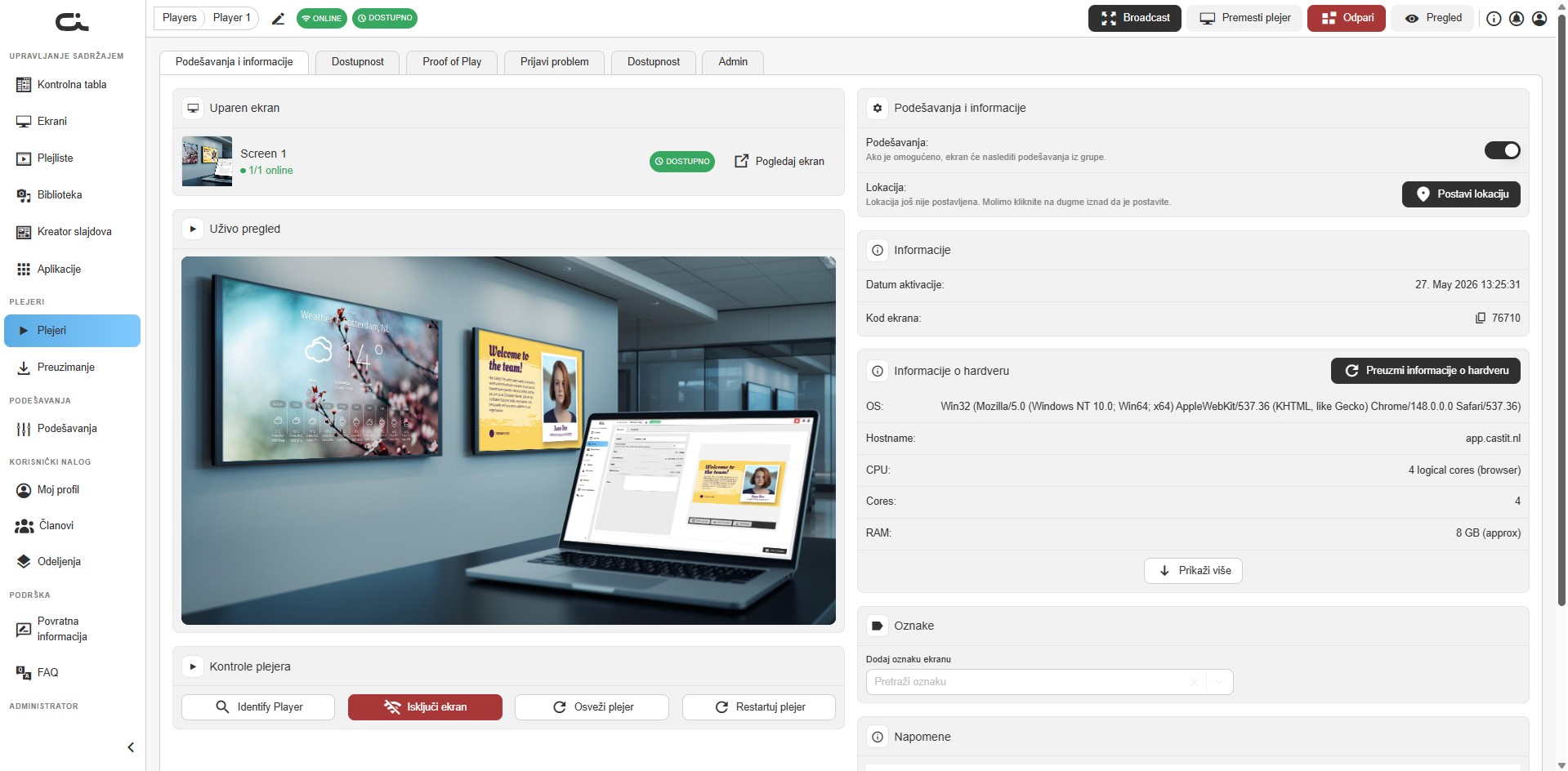The width and height of the screenshot is (1568, 771).
Task: Click the Pregled button
Action: (1432, 18)
